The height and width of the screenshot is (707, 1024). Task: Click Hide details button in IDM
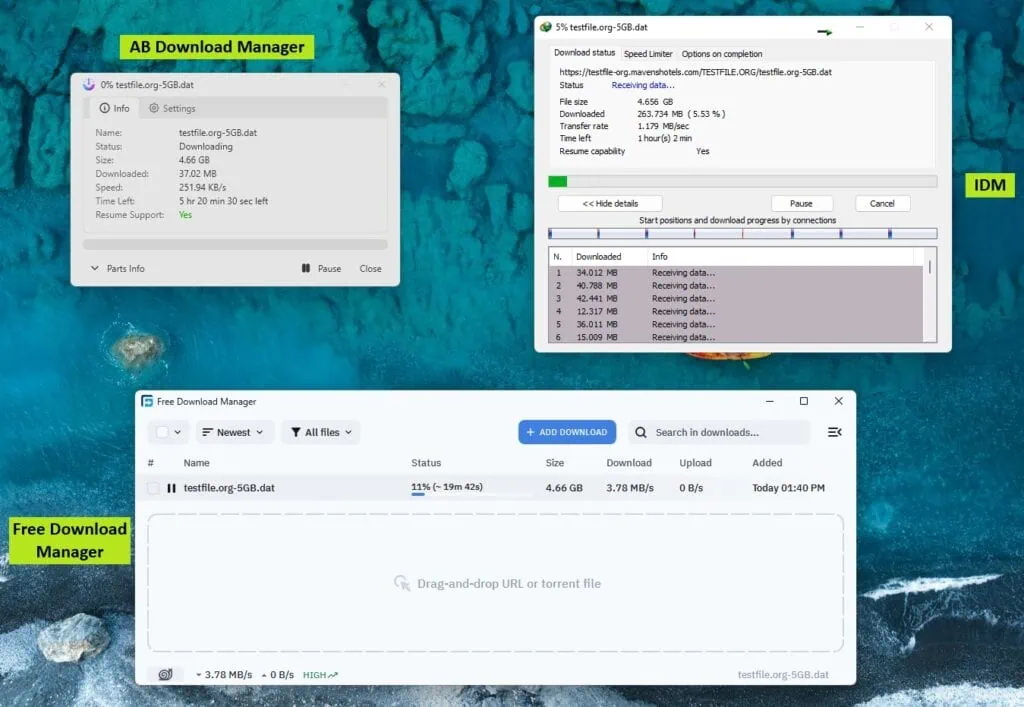click(610, 204)
